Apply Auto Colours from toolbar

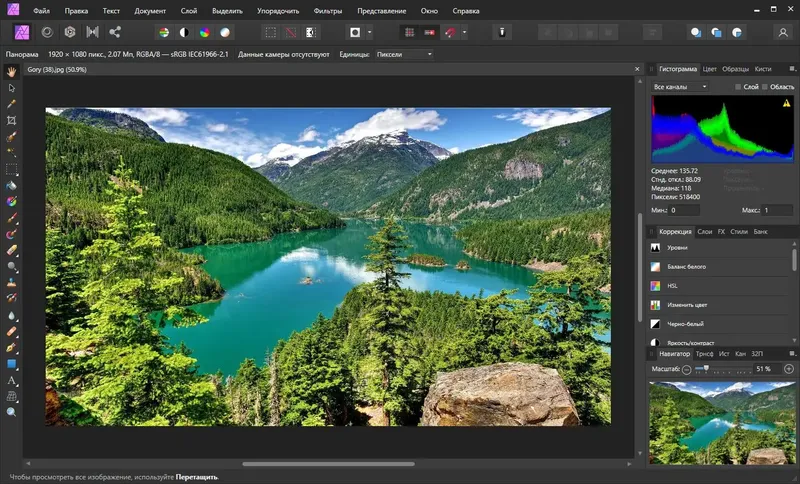[205, 33]
